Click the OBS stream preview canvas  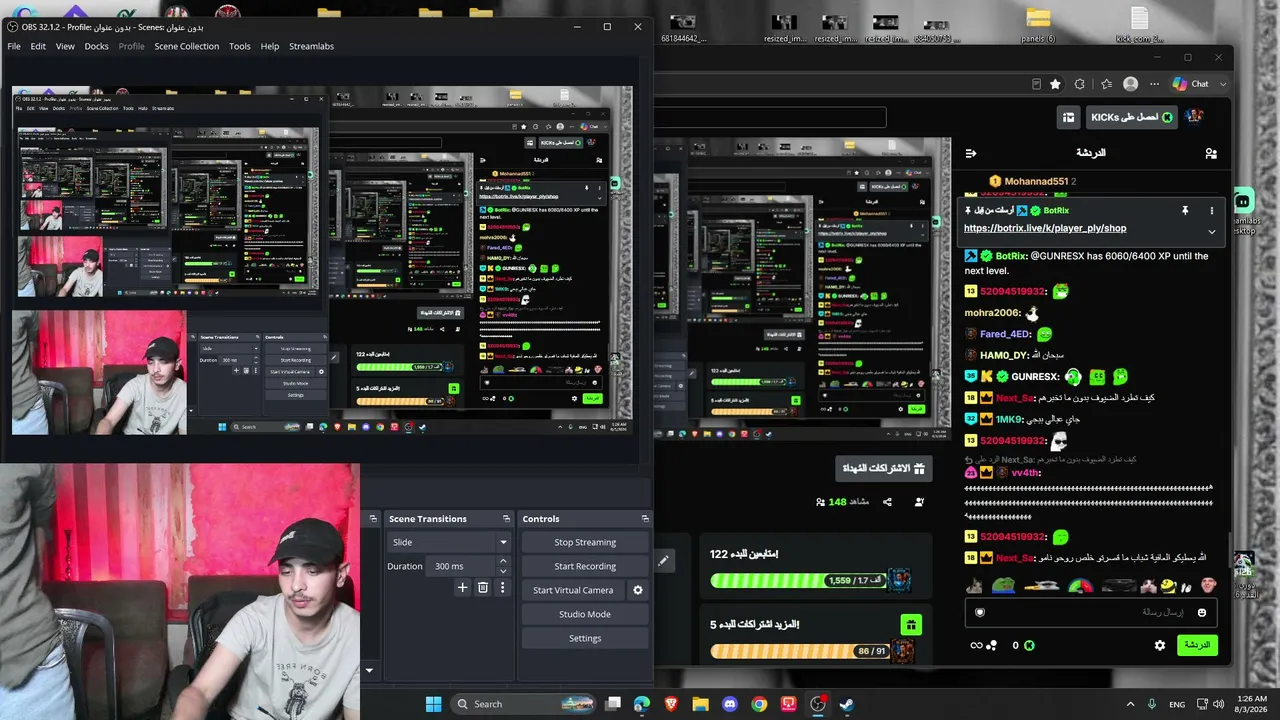pyautogui.click(x=322, y=260)
